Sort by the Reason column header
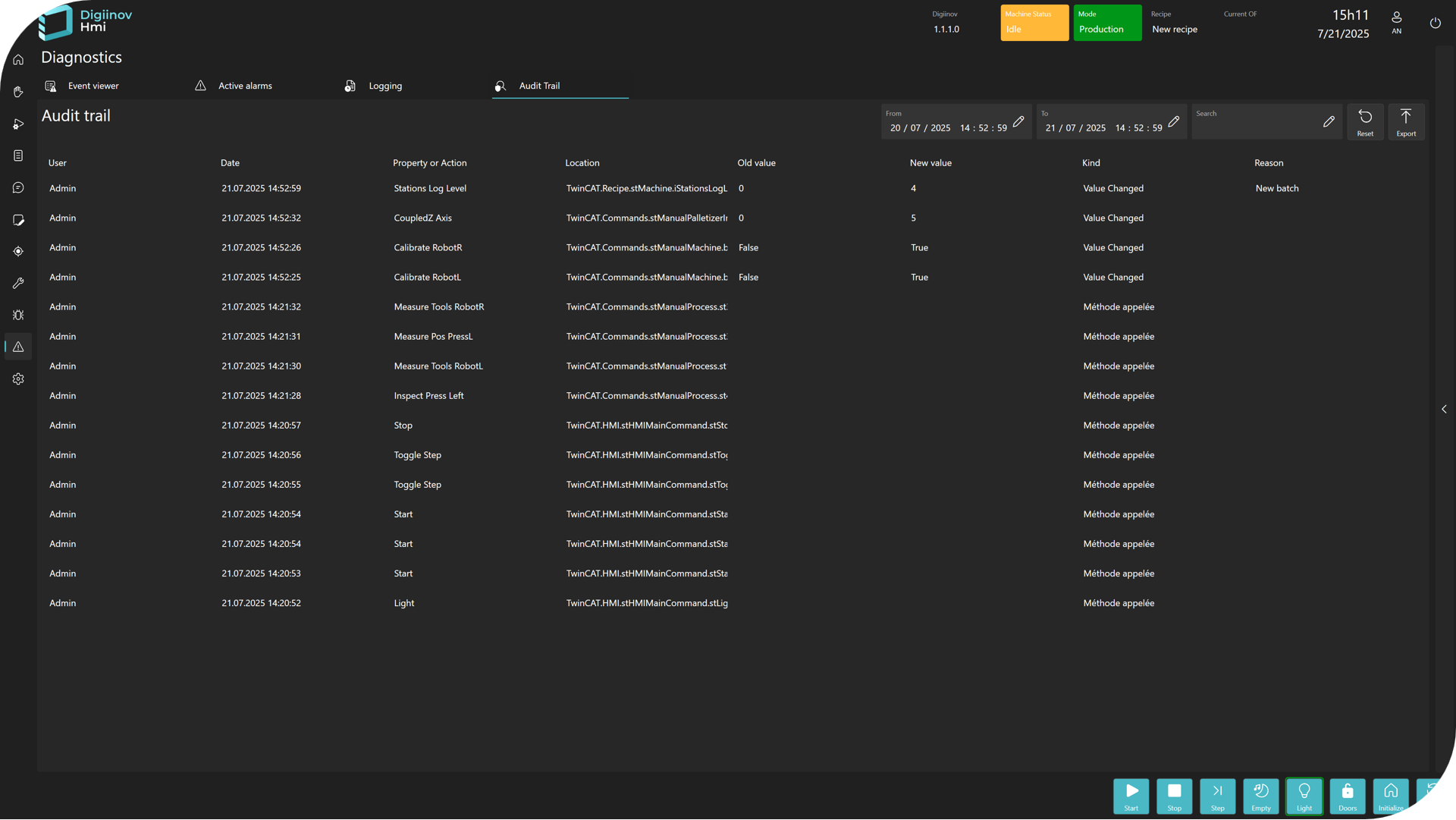 pos(1269,163)
